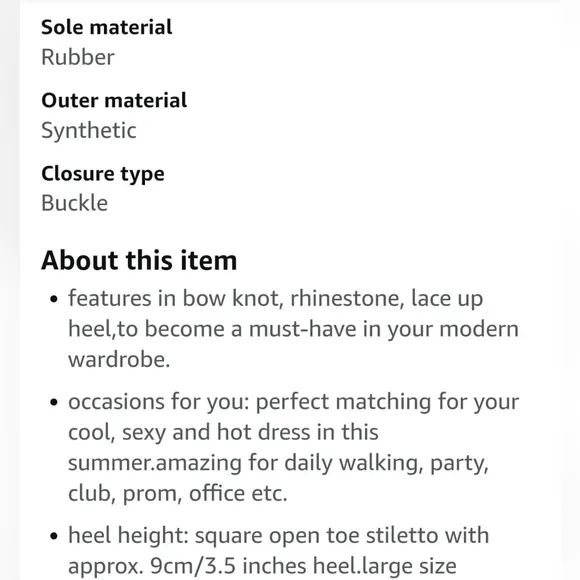Click the word wardrobe in first bullet
Screen dimensions: 580x580
(119, 360)
